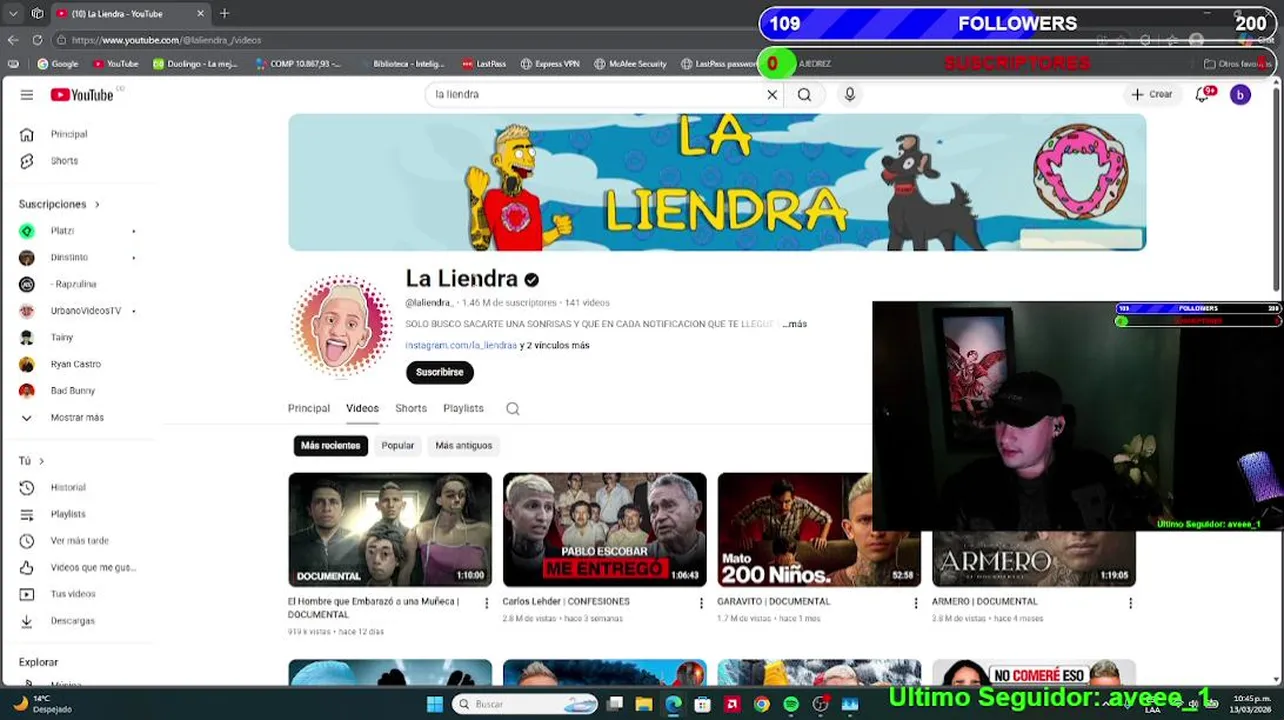
Task: Open the notifications bell
Action: (x=1203, y=95)
